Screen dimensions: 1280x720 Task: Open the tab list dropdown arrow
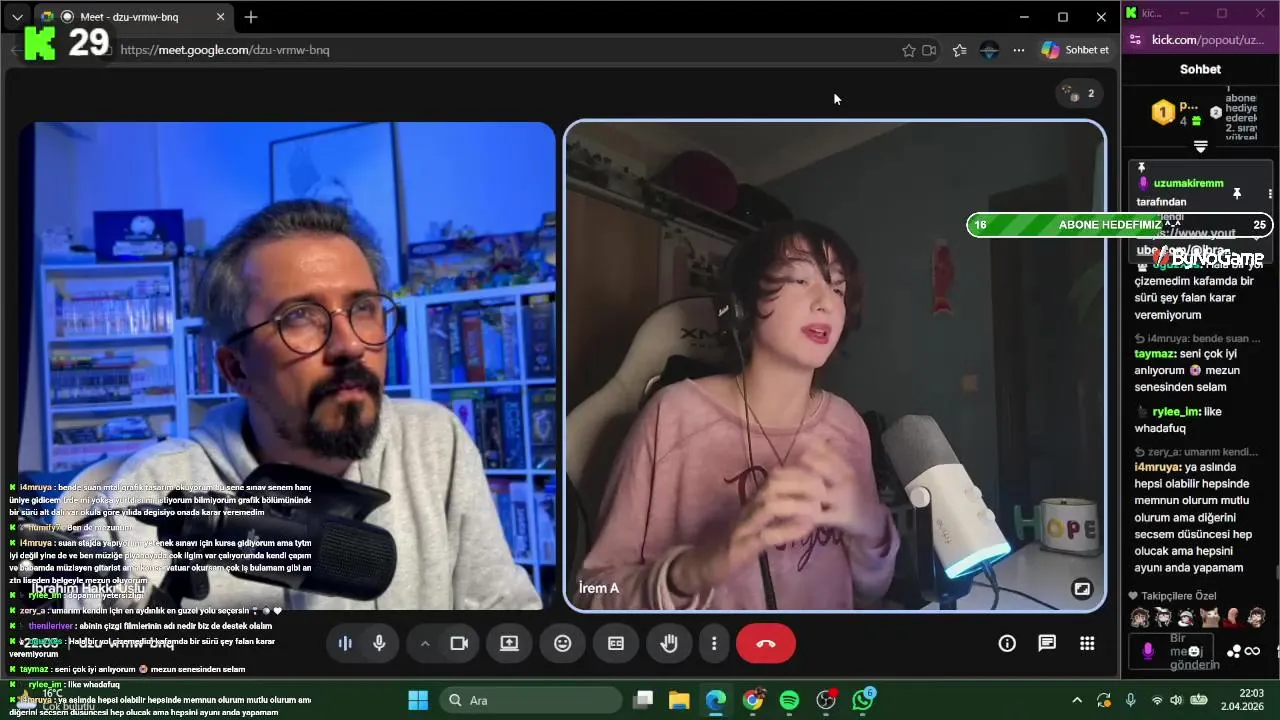(17, 17)
